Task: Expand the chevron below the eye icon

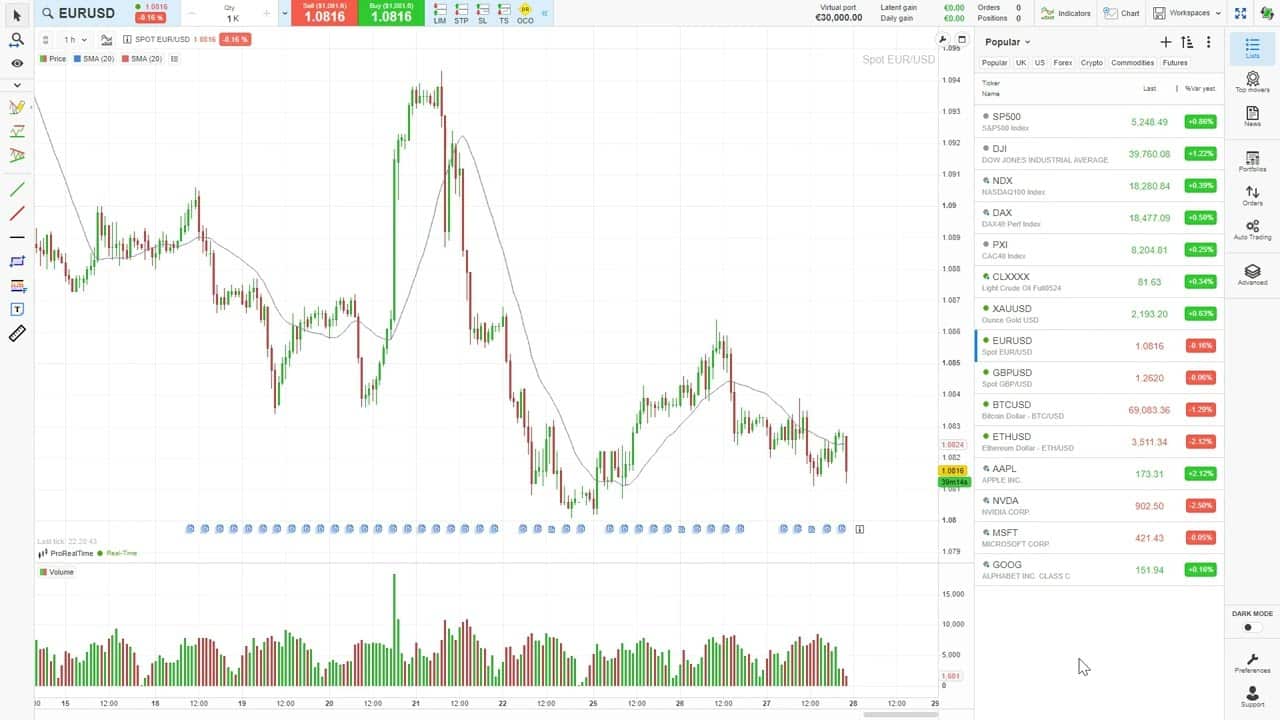Action: pyautogui.click(x=17, y=85)
